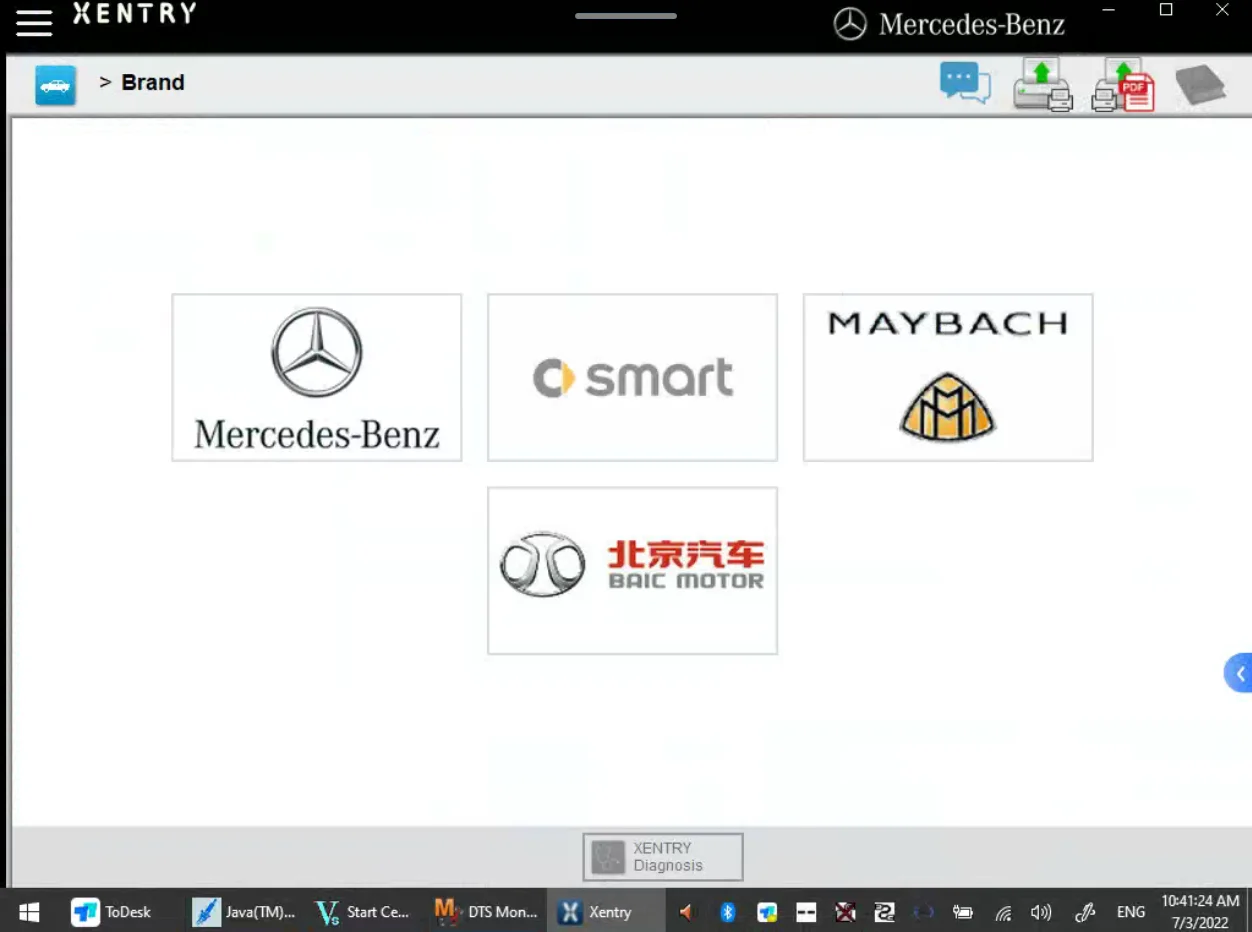
Task: Click the dim blue sync tray icon
Action: [x=924, y=912]
